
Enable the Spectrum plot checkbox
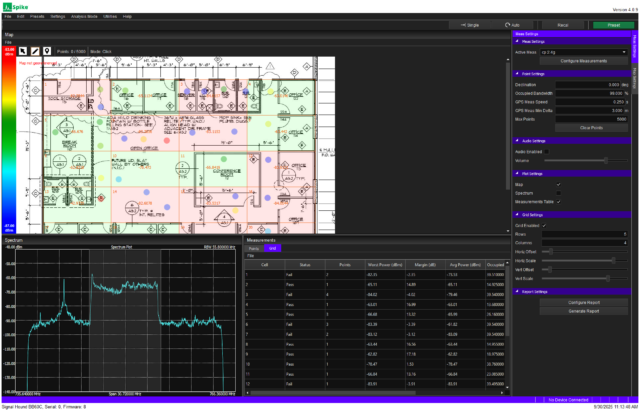coord(558,193)
